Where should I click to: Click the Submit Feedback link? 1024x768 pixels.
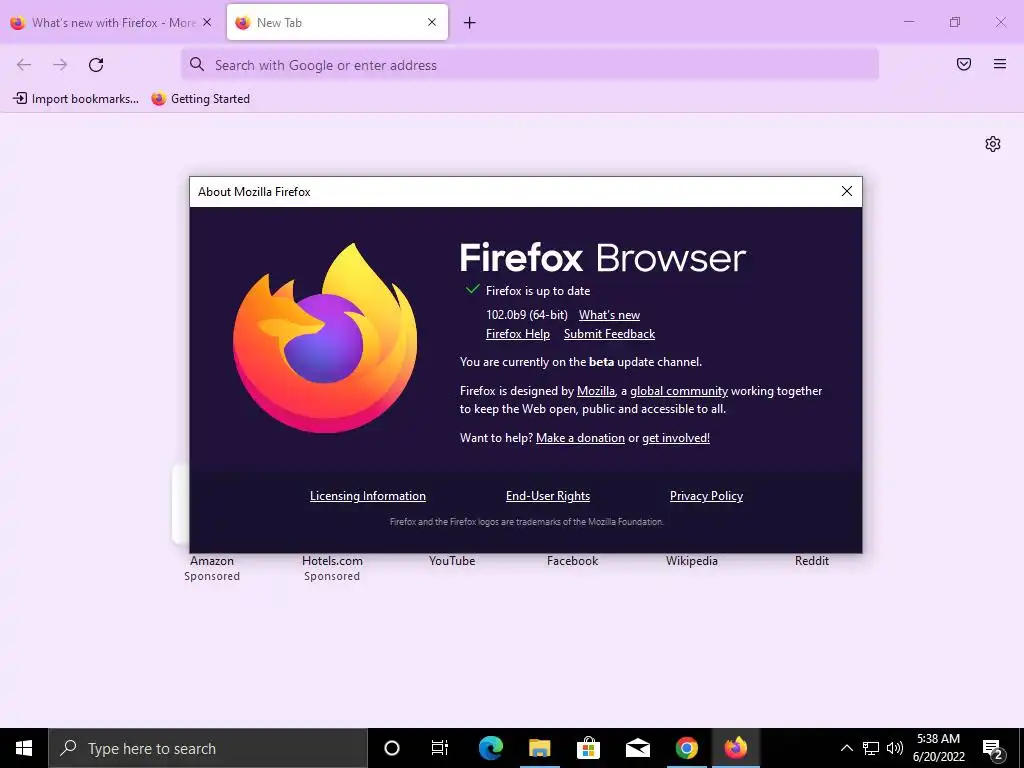(x=609, y=334)
